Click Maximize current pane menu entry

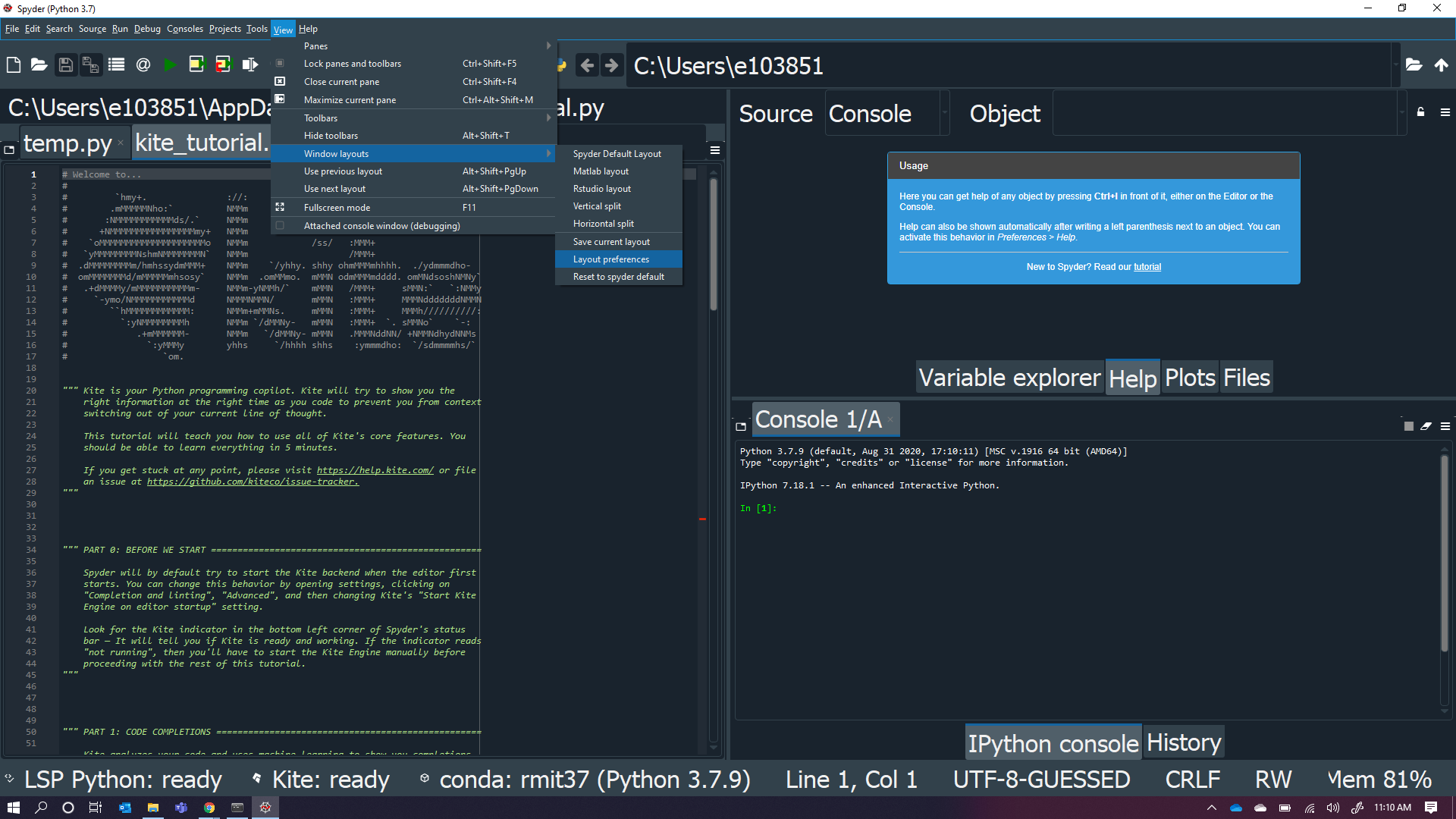tap(413, 100)
